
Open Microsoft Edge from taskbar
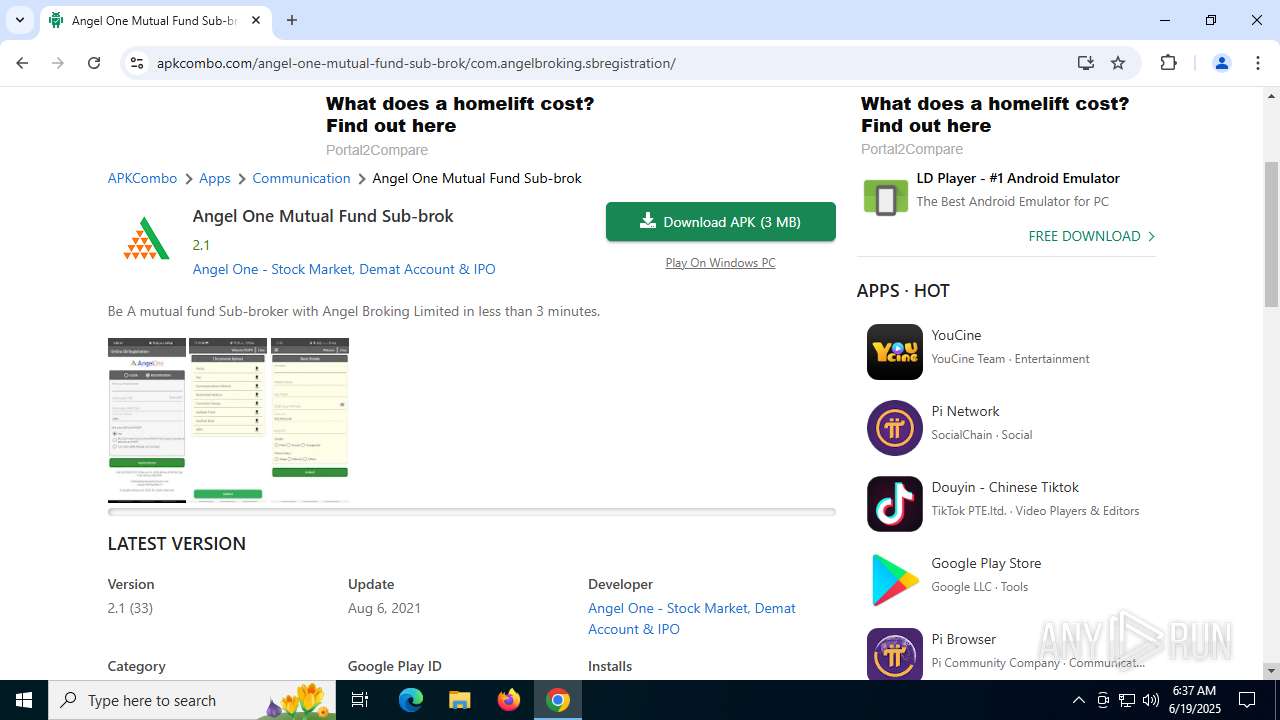click(x=411, y=700)
